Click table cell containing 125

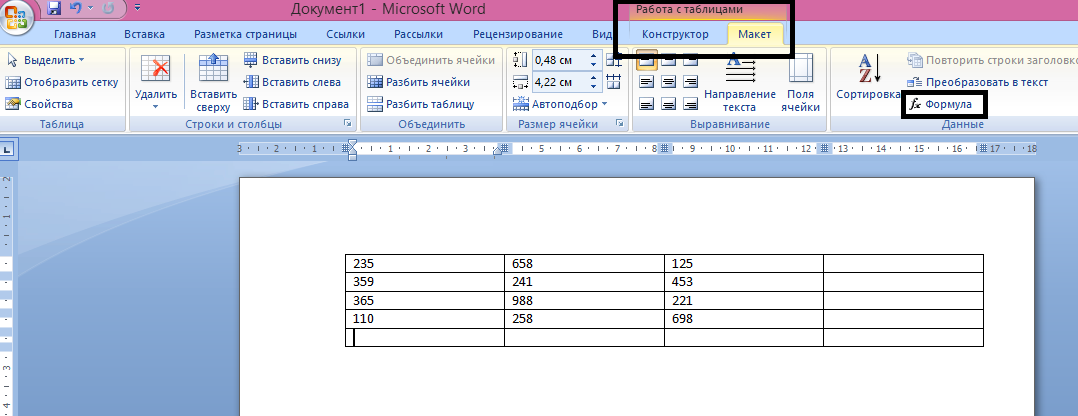pyautogui.click(x=744, y=263)
